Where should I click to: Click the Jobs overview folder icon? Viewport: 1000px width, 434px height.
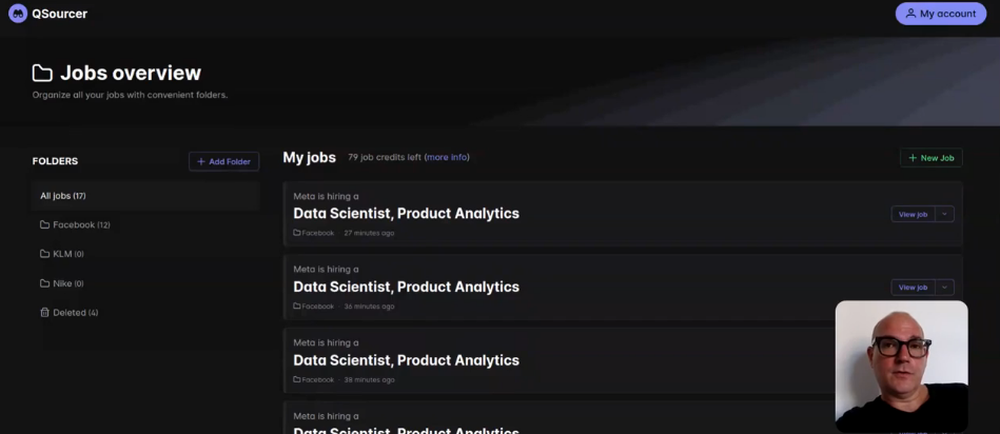[42, 73]
